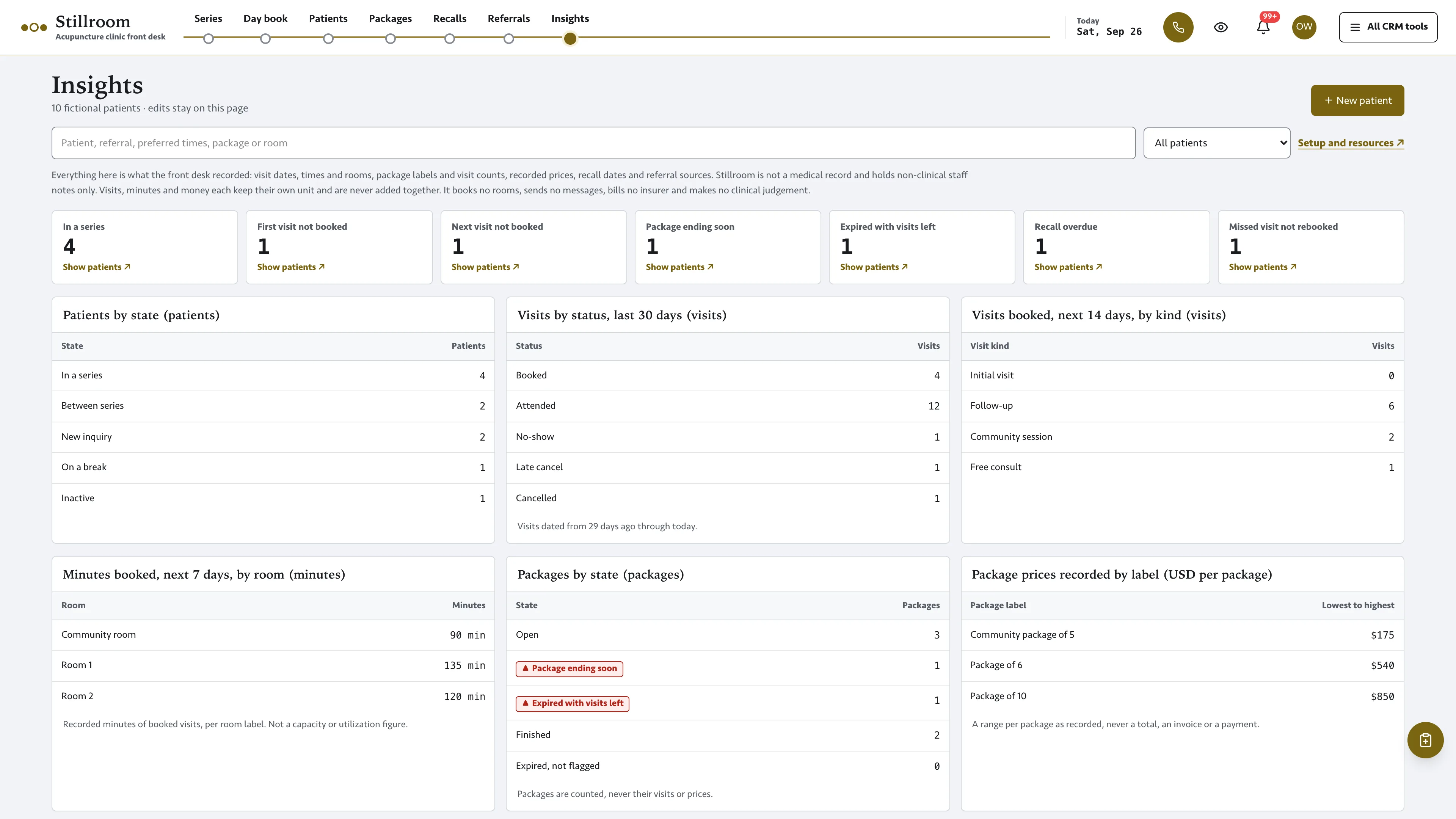1456x819 pixels.
Task: Go to the Patients tab
Action: pos(328,19)
